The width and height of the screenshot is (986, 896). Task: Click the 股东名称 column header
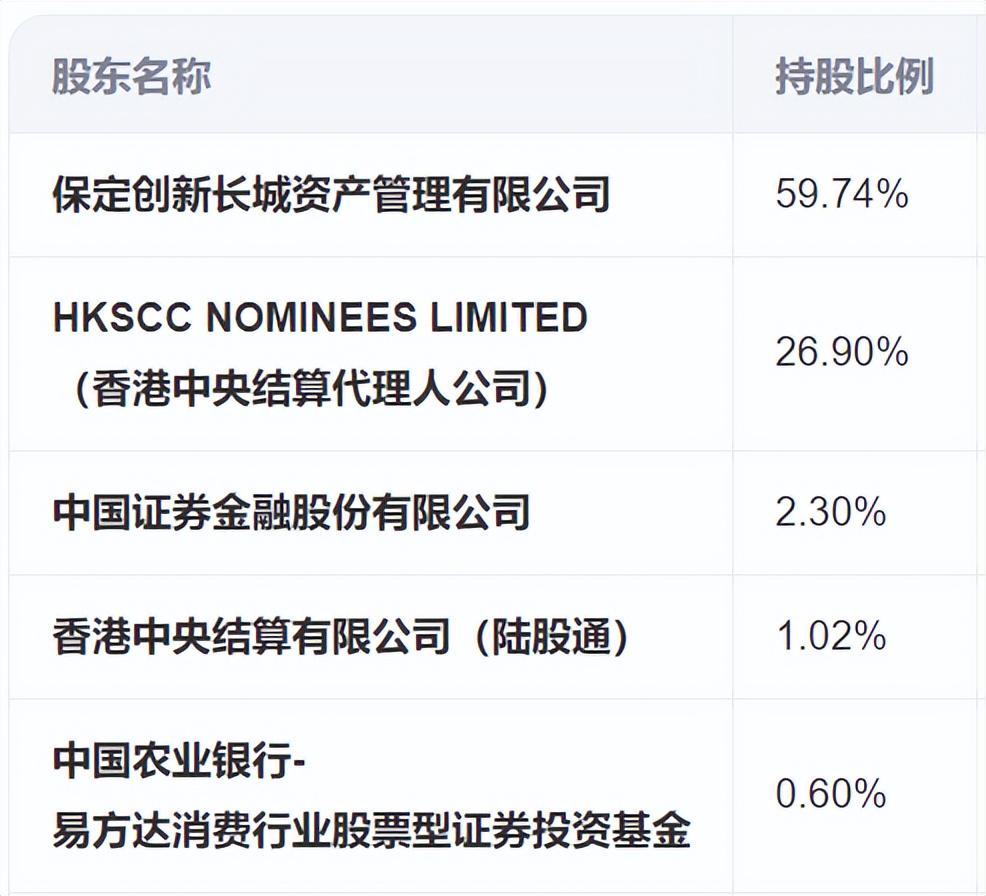pos(131,77)
